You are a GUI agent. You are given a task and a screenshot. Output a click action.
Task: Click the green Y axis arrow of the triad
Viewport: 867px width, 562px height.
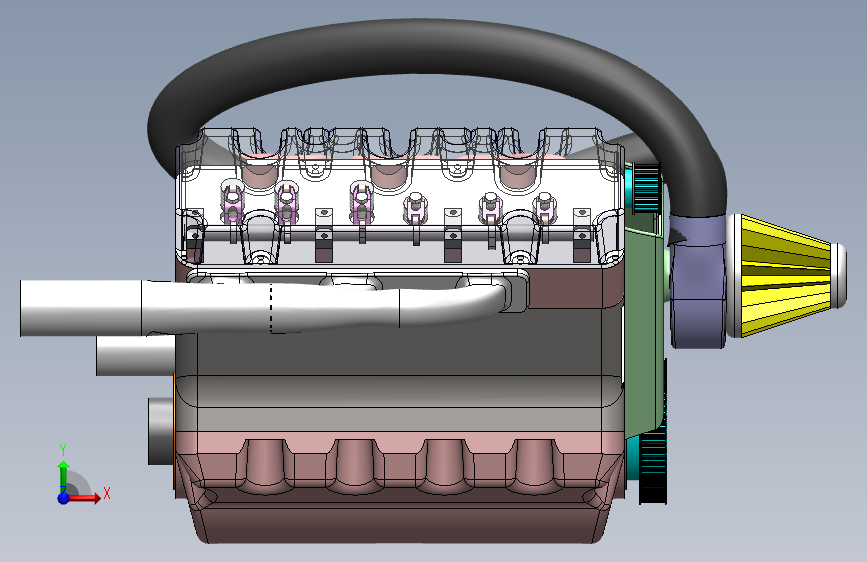[x=64, y=475]
